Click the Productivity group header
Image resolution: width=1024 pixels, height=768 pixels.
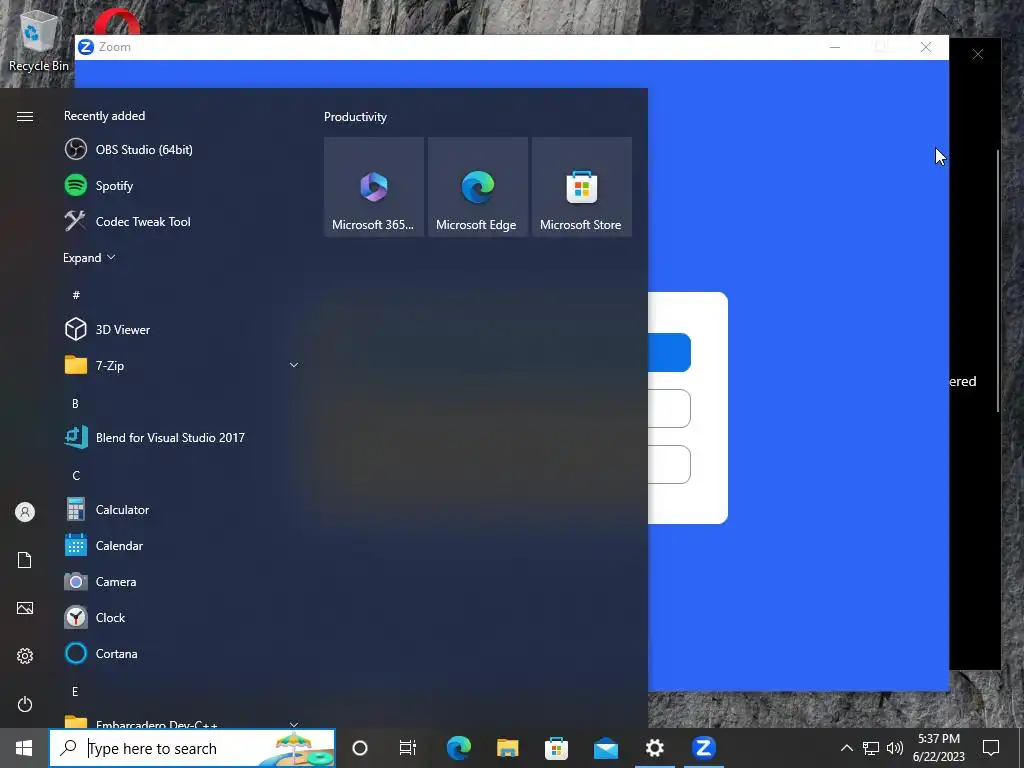point(355,117)
